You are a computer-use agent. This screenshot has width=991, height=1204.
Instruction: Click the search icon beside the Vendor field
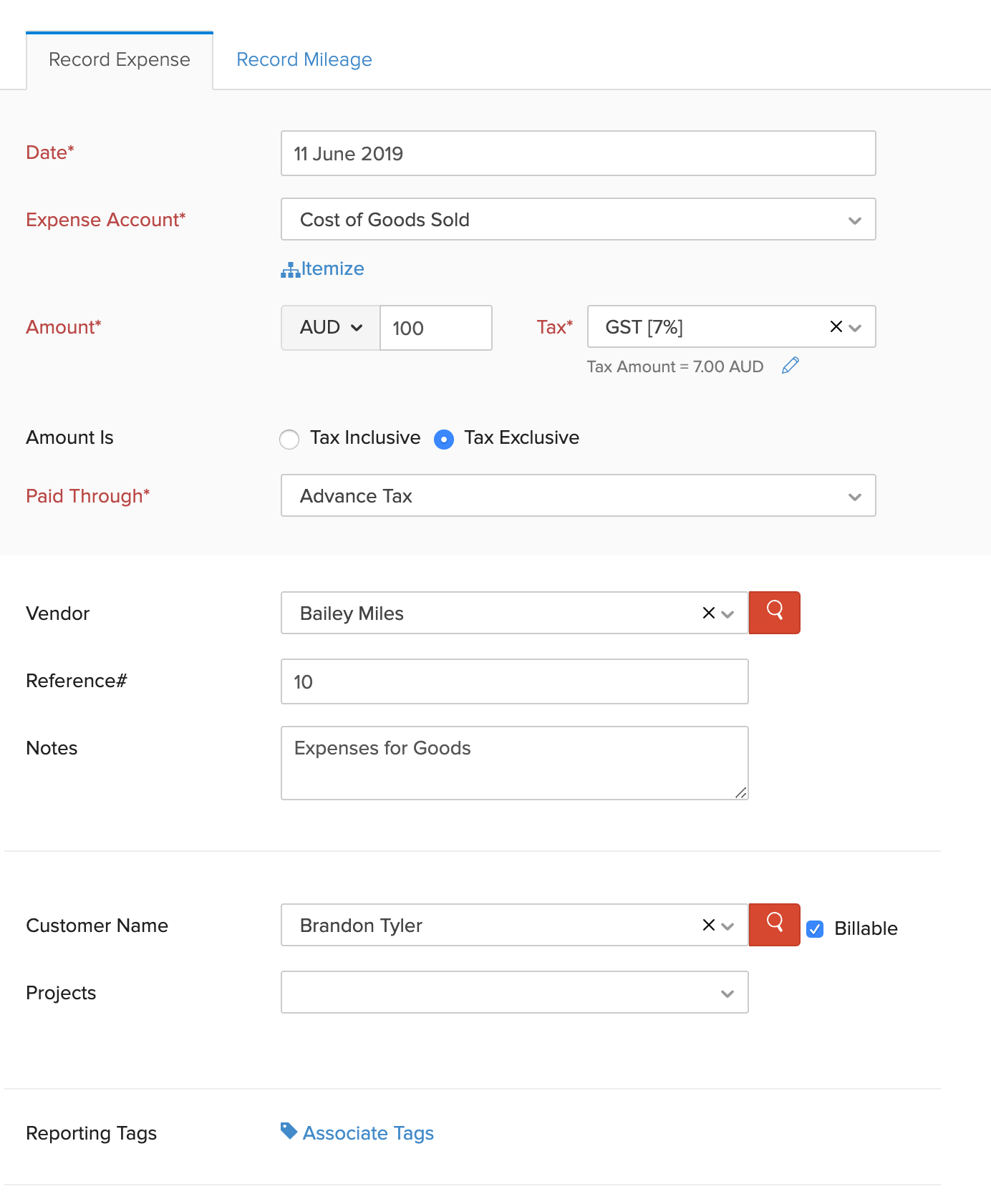[x=774, y=613]
